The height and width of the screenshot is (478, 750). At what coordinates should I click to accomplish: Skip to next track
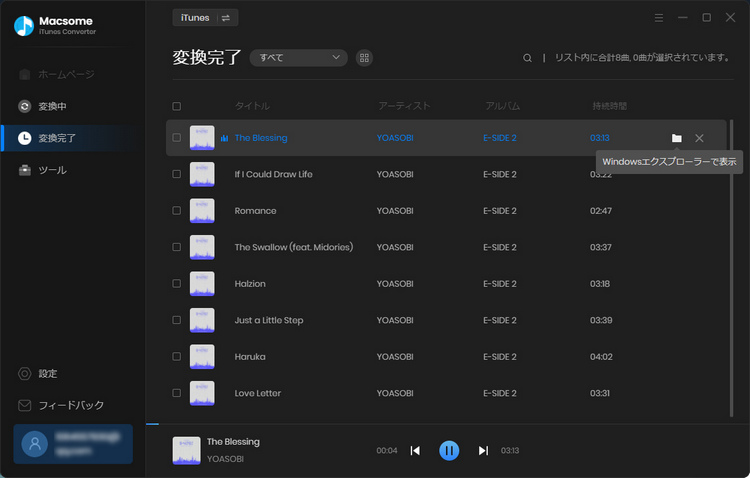tap(483, 451)
